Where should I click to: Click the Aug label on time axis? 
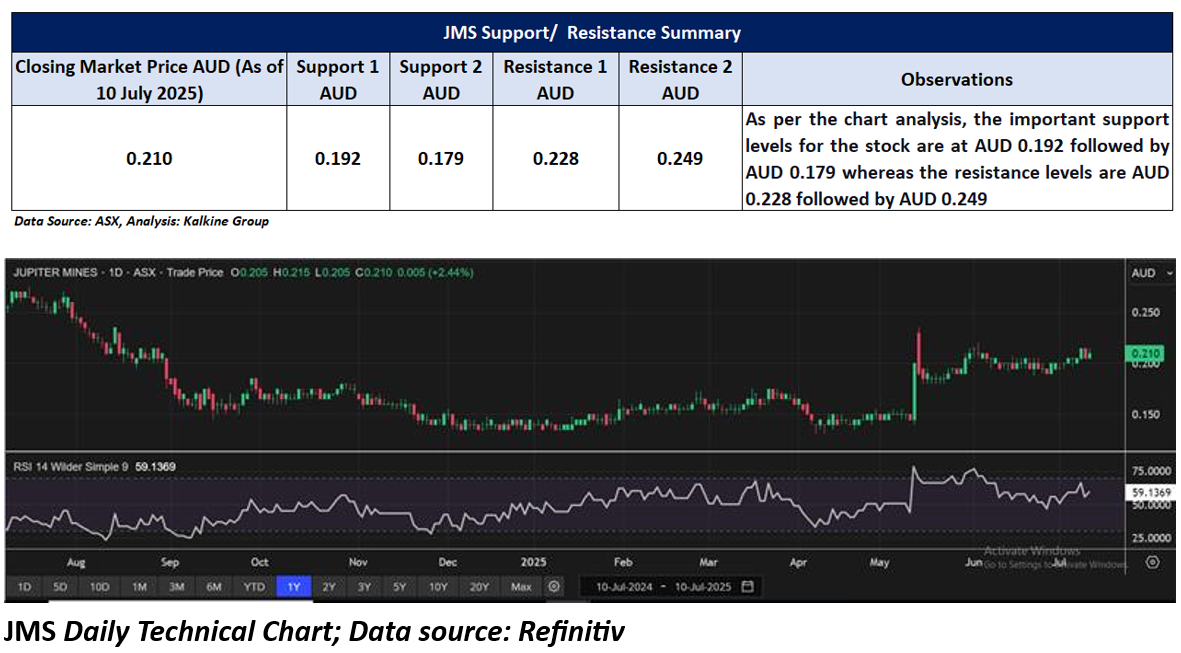click(x=76, y=563)
